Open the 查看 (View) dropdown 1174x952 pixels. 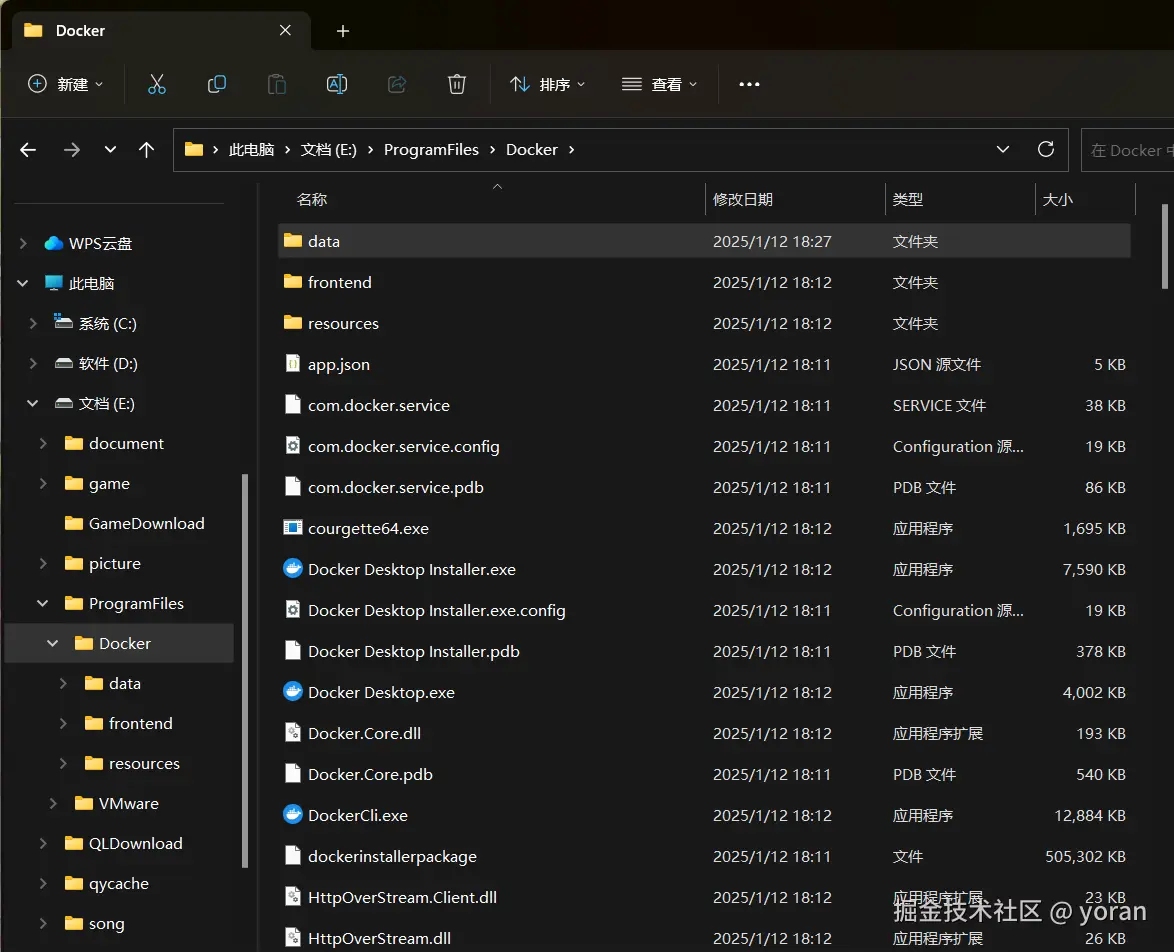pos(660,85)
